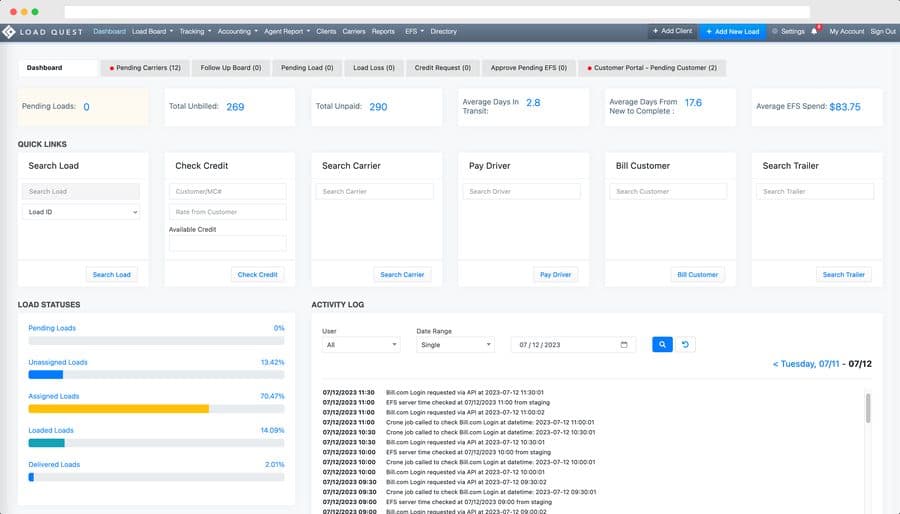Click the Pay Driver button
Image resolution: width=900 pixels, height=514 pixels.
(x=555, y=275)
